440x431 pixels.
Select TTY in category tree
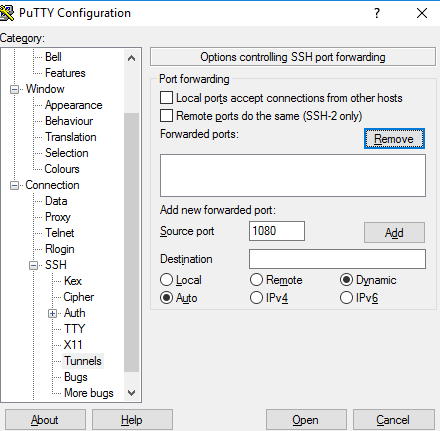74,329
